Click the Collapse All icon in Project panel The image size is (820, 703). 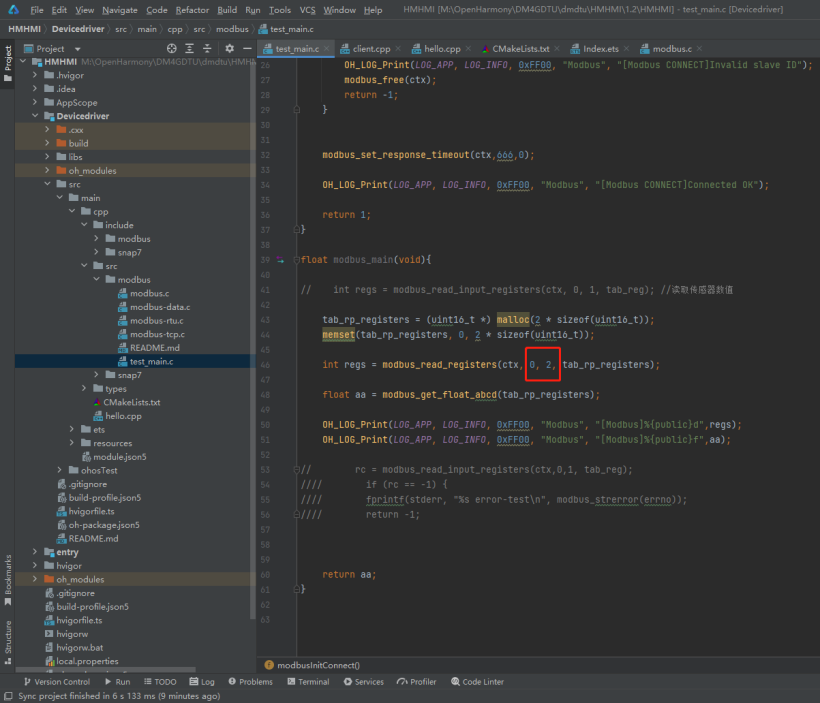coord(207,49)
